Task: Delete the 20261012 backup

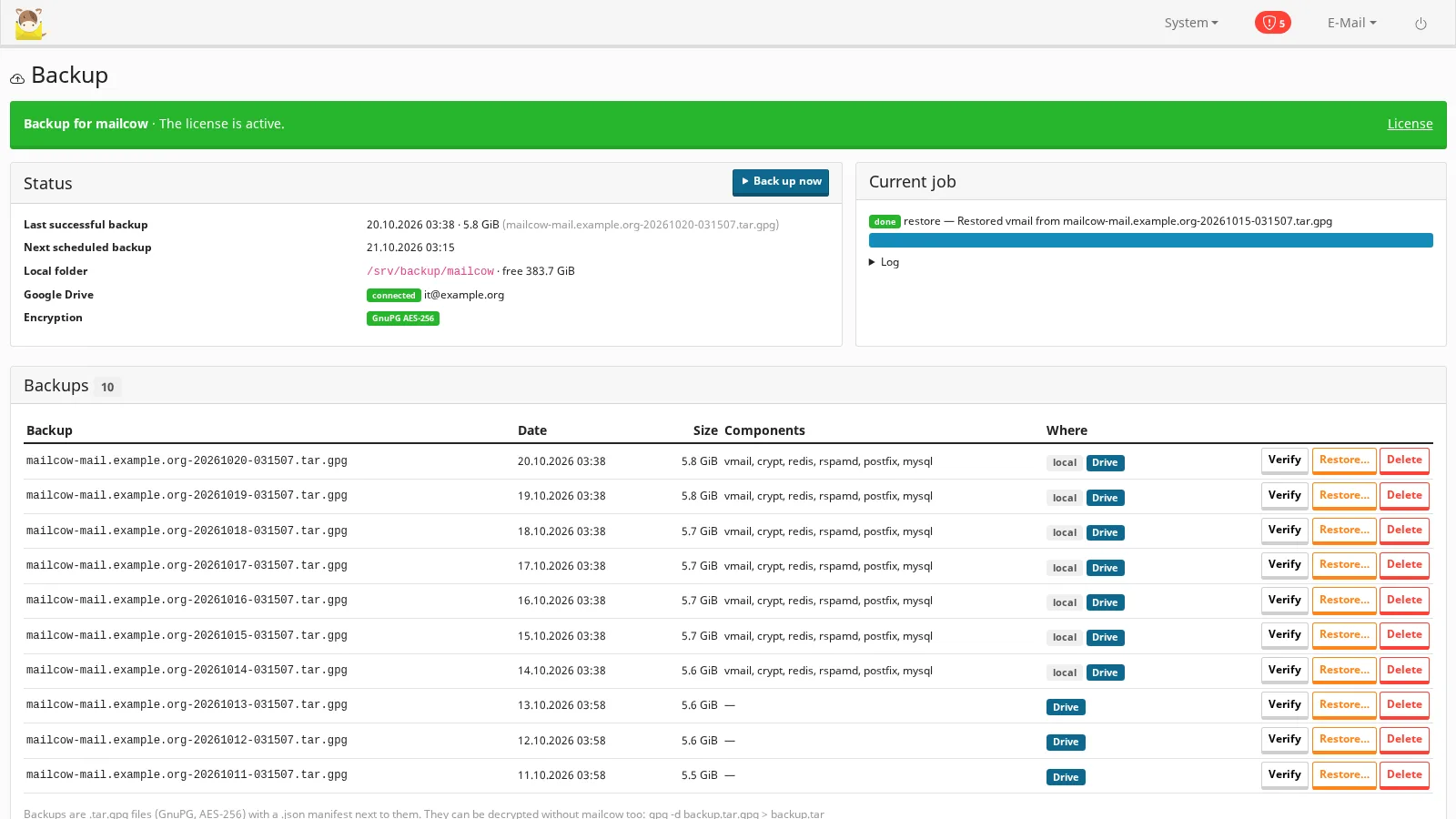Action: point(1404,740)
